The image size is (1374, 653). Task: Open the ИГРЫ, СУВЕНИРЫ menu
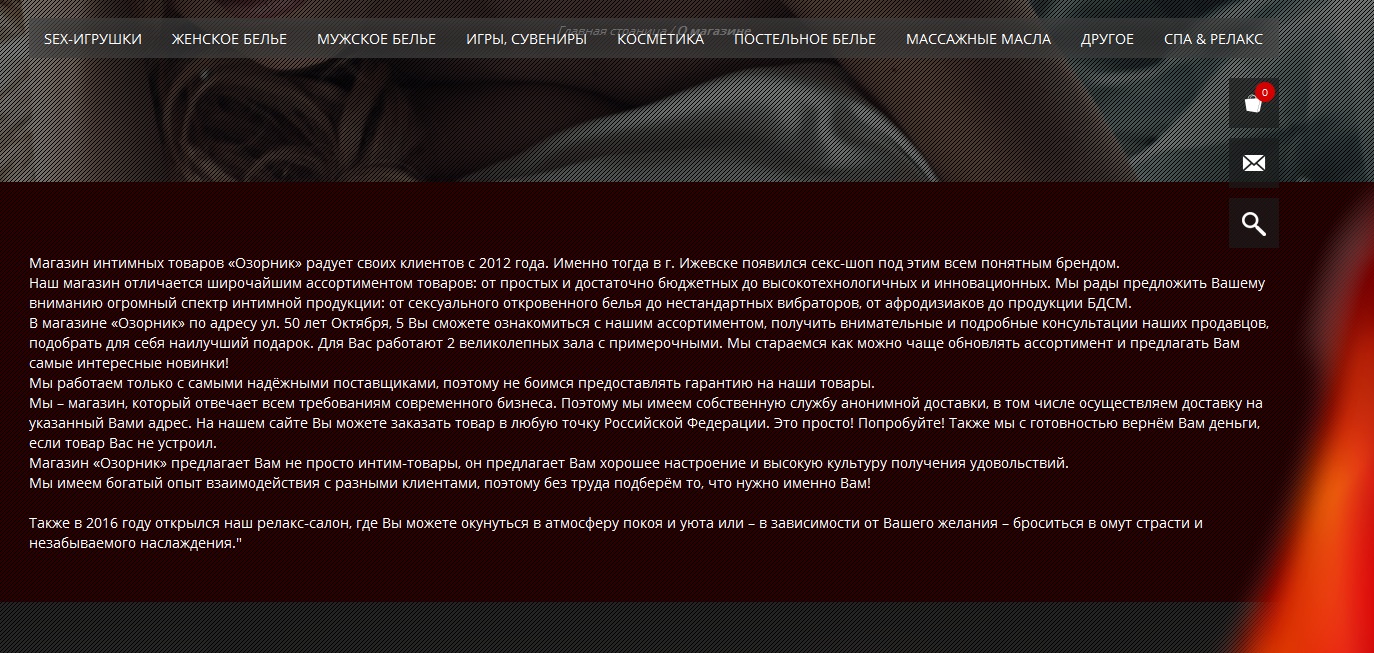(x=526, y=39)
